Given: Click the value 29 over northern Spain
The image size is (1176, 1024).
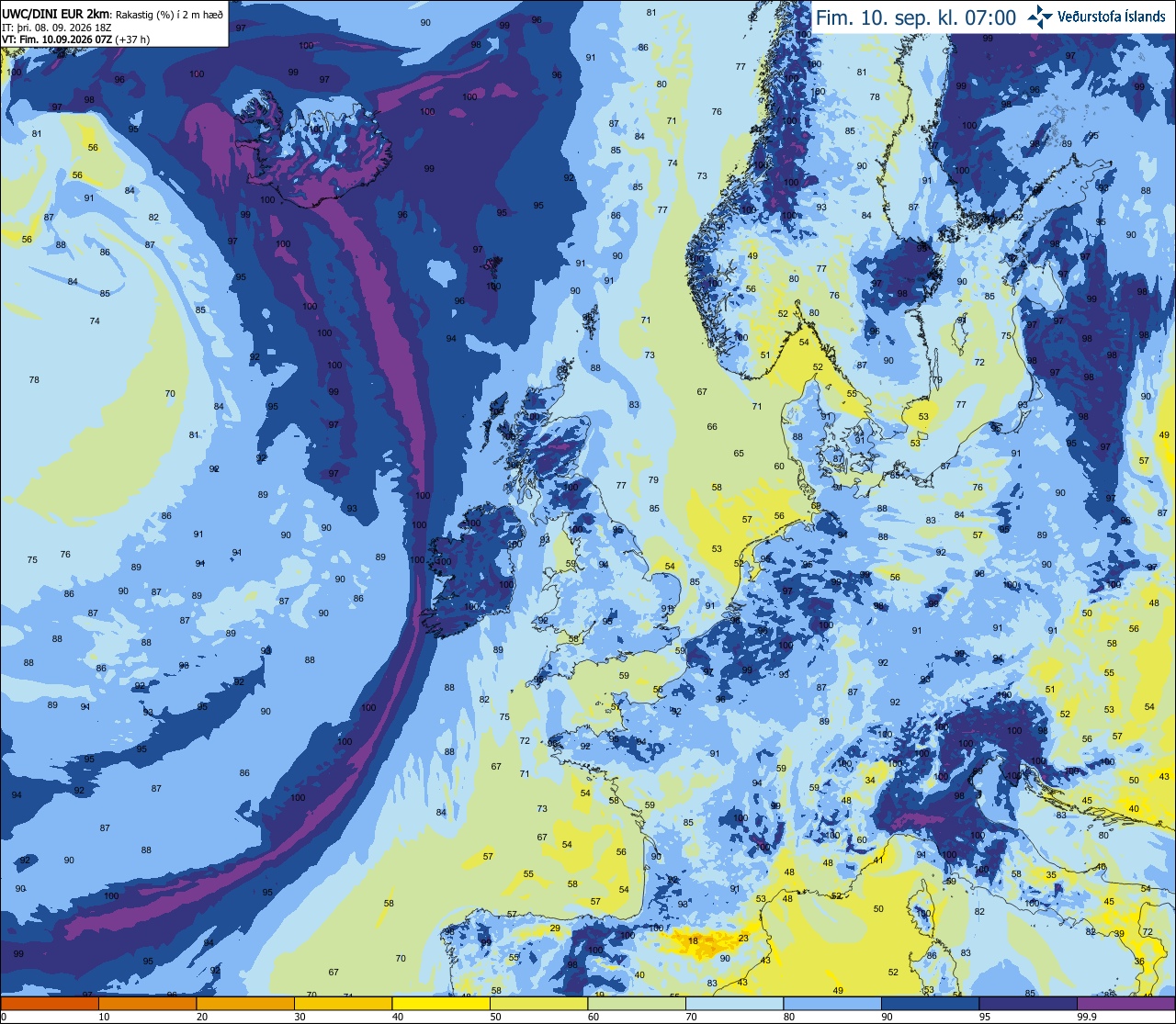Looking at the screenshot, I should coord(555,928).
